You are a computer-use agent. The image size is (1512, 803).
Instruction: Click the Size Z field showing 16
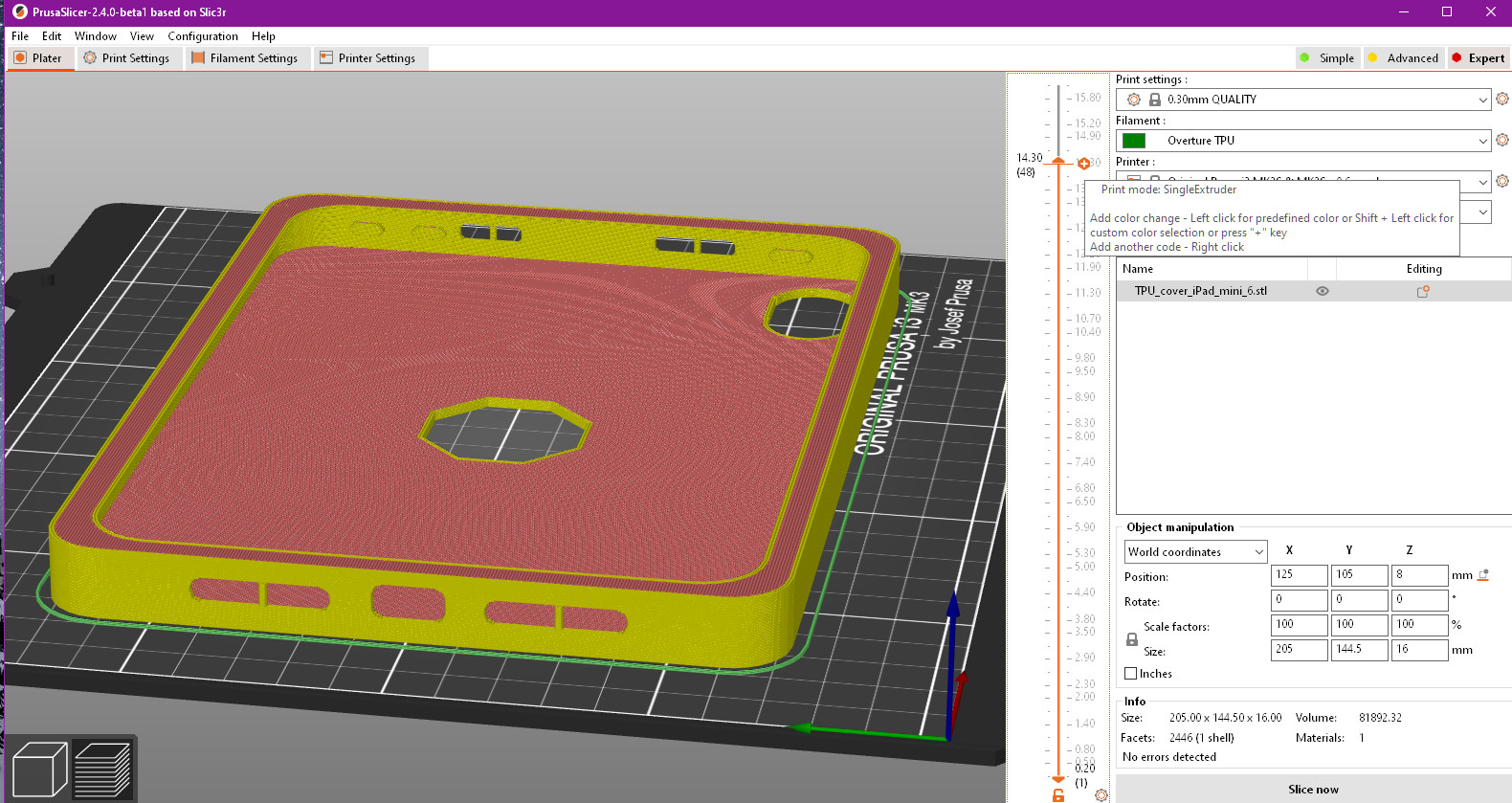1419,650
